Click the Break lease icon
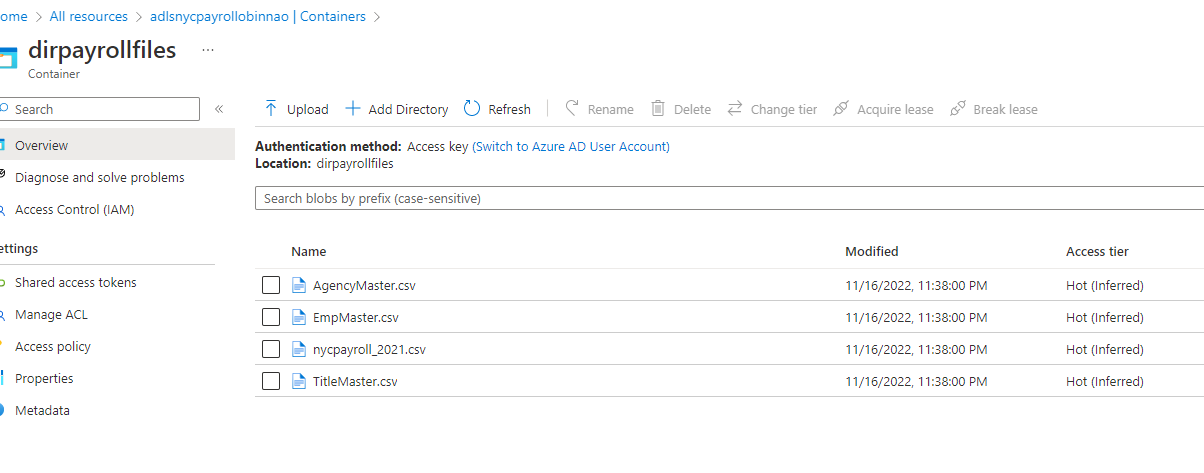1204x473 pixels. [957, 109]
